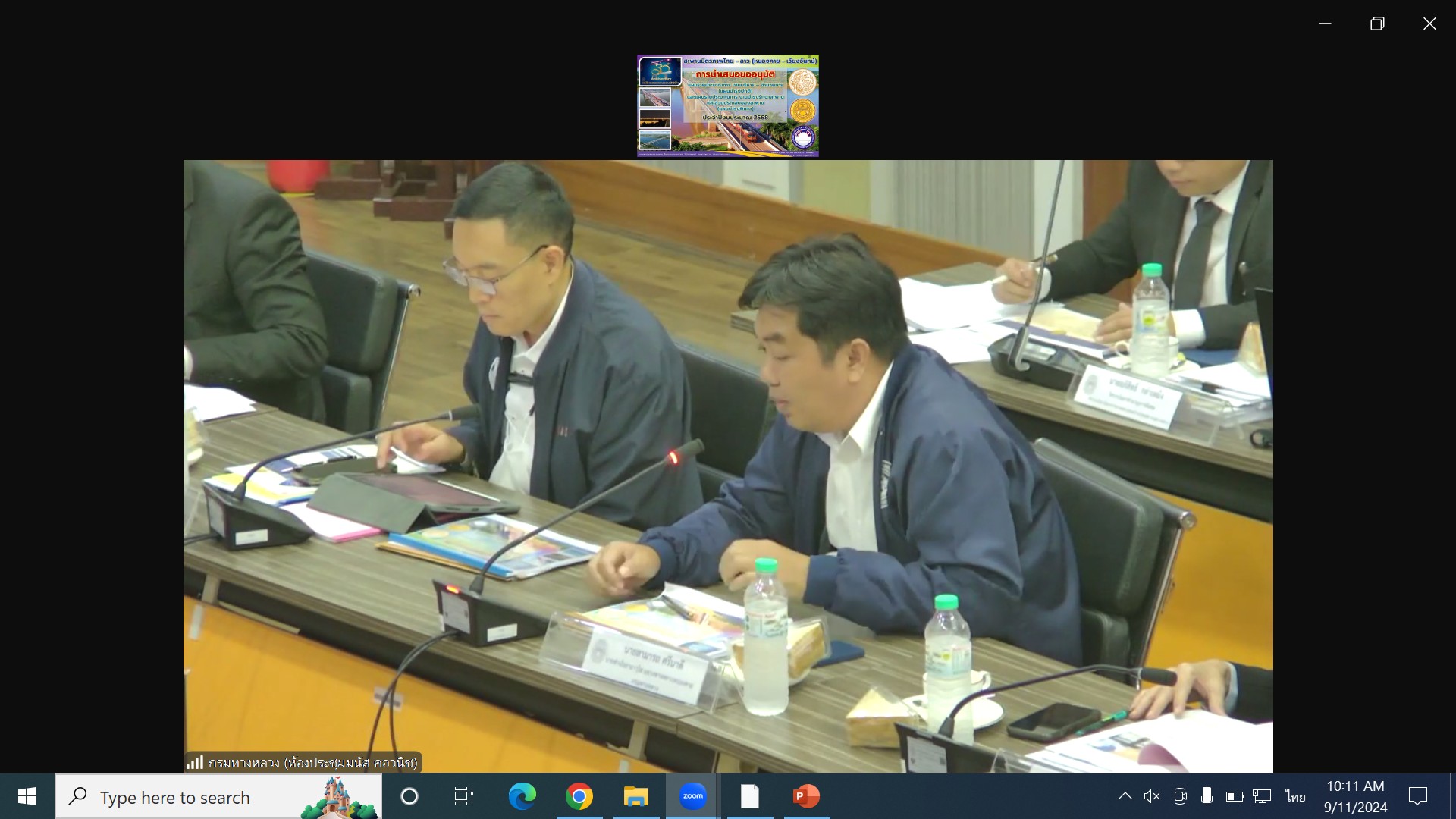Switch the Thai input language indicator

click(1295, 796)
